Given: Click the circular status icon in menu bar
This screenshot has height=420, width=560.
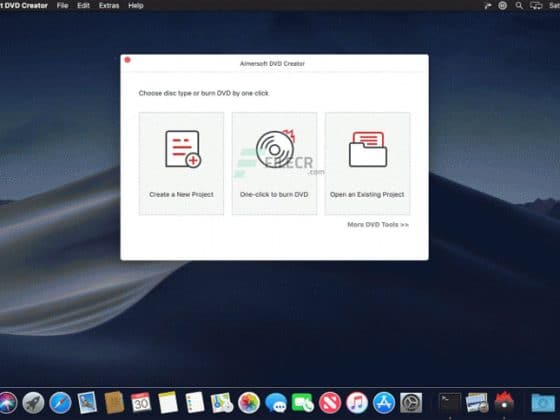Looking at the screenshot, I should pos(502,5).
